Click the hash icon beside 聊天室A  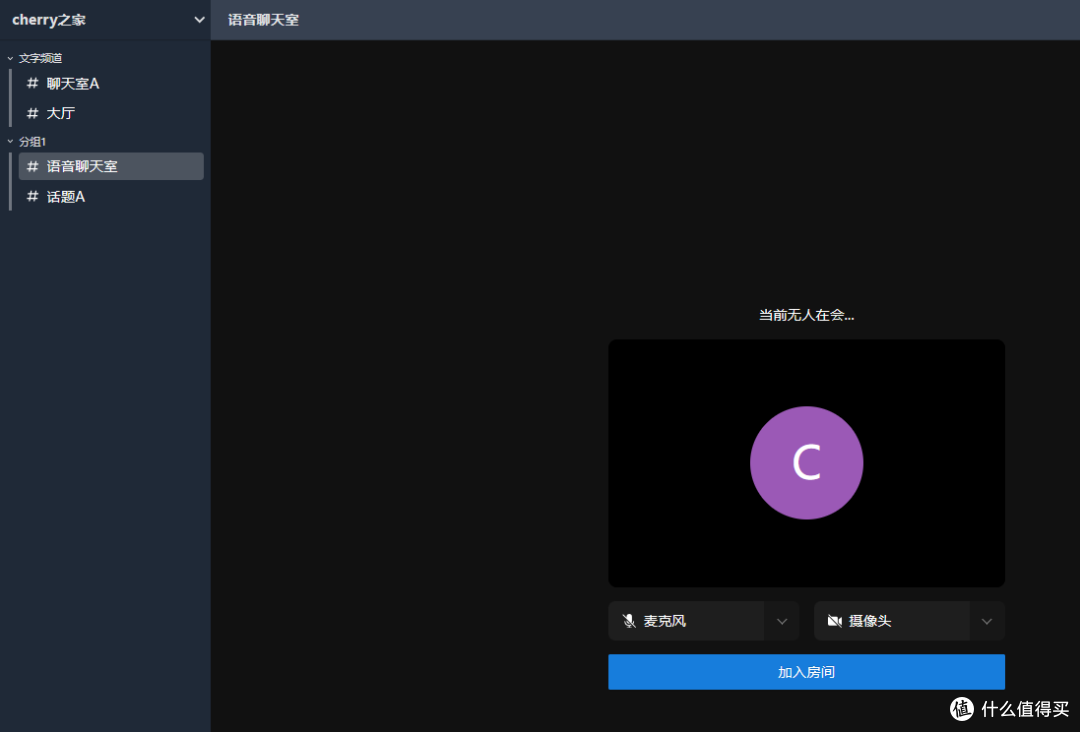click(31, 83)
